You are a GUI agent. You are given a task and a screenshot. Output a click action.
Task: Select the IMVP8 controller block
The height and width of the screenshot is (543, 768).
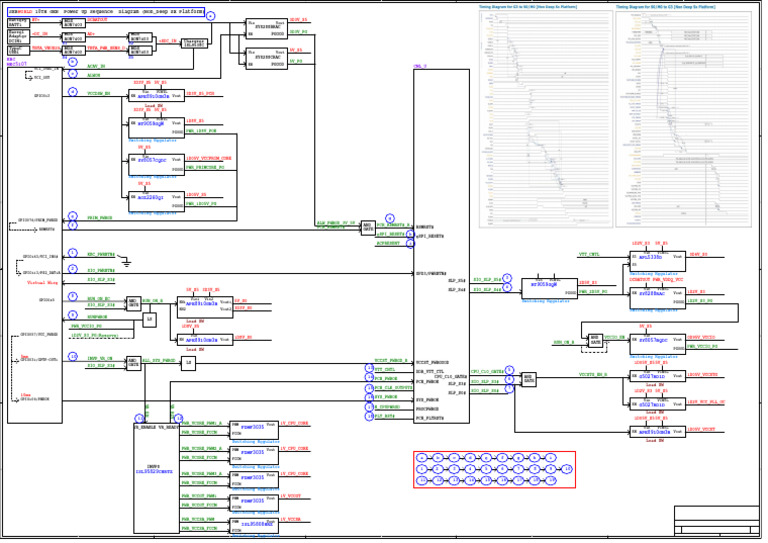156,478
